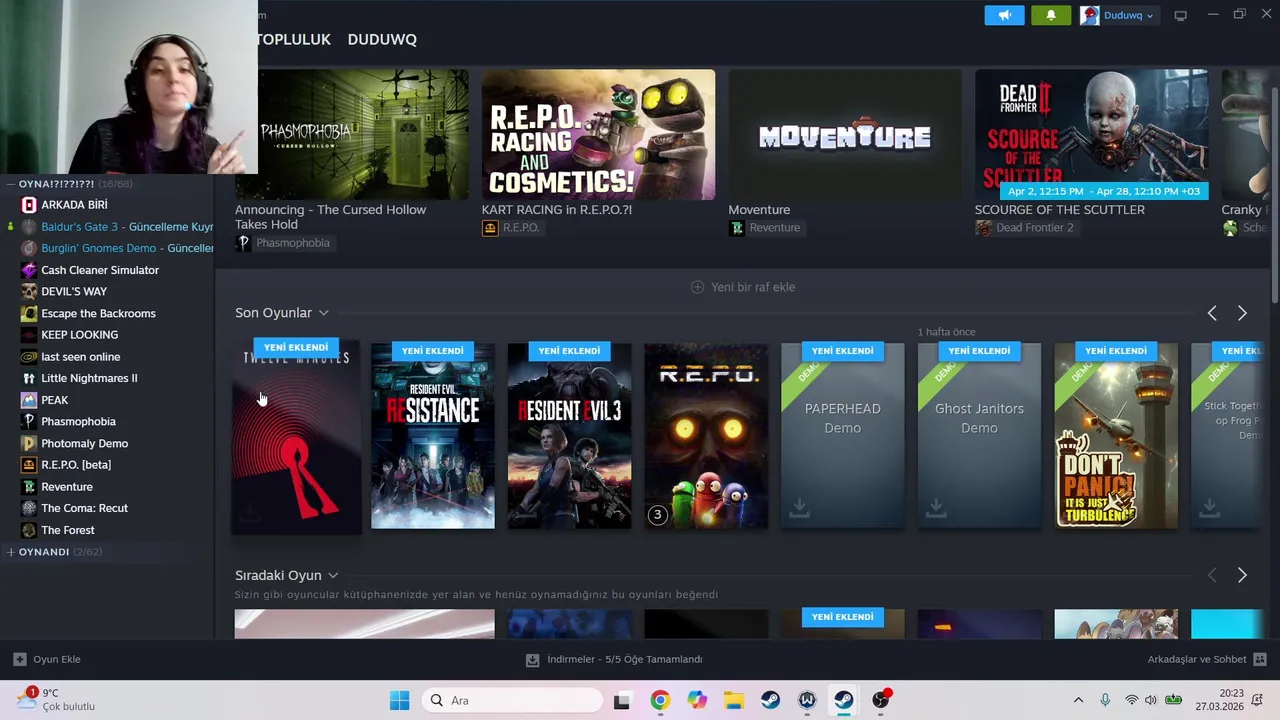
Task: Open the Duduwq account dropdown menu
Action: [1117, 15]
